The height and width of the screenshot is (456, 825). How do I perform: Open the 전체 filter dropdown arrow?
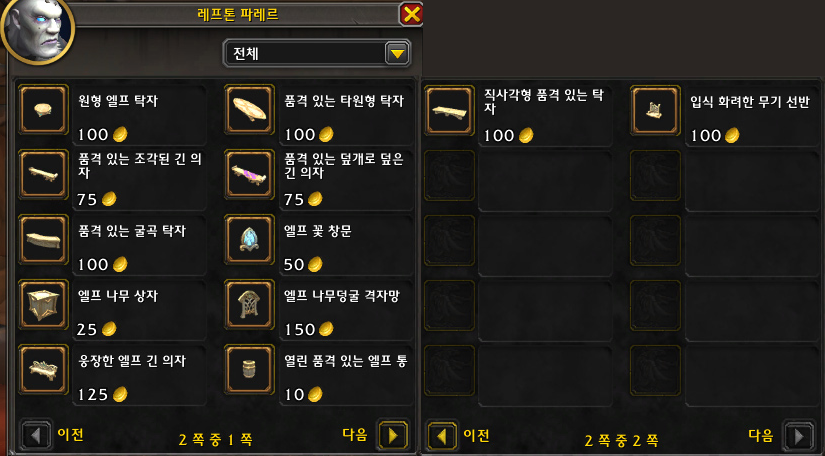click(x=398, y=54)
